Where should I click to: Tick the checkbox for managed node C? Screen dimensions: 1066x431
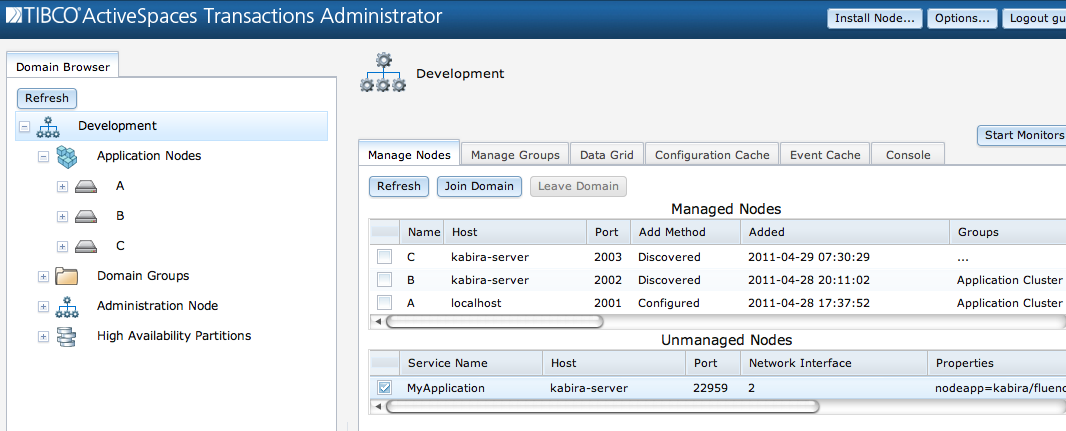click(385, 257)
